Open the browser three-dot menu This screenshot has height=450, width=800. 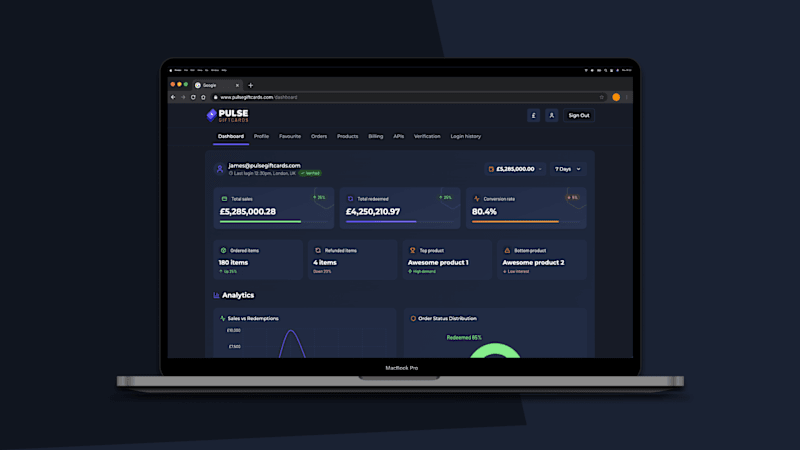pyautogui.click(x=627, y=97)
